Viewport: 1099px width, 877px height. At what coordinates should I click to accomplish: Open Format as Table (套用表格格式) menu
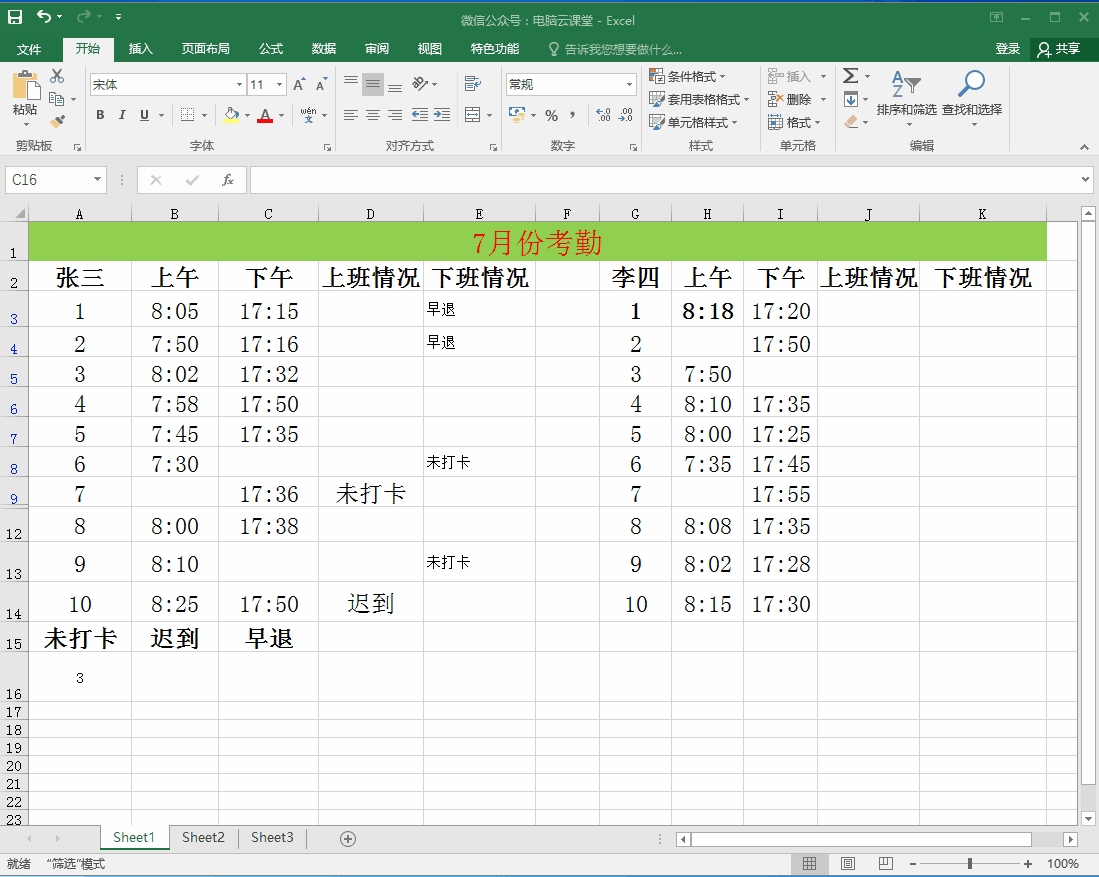point(699,100)
